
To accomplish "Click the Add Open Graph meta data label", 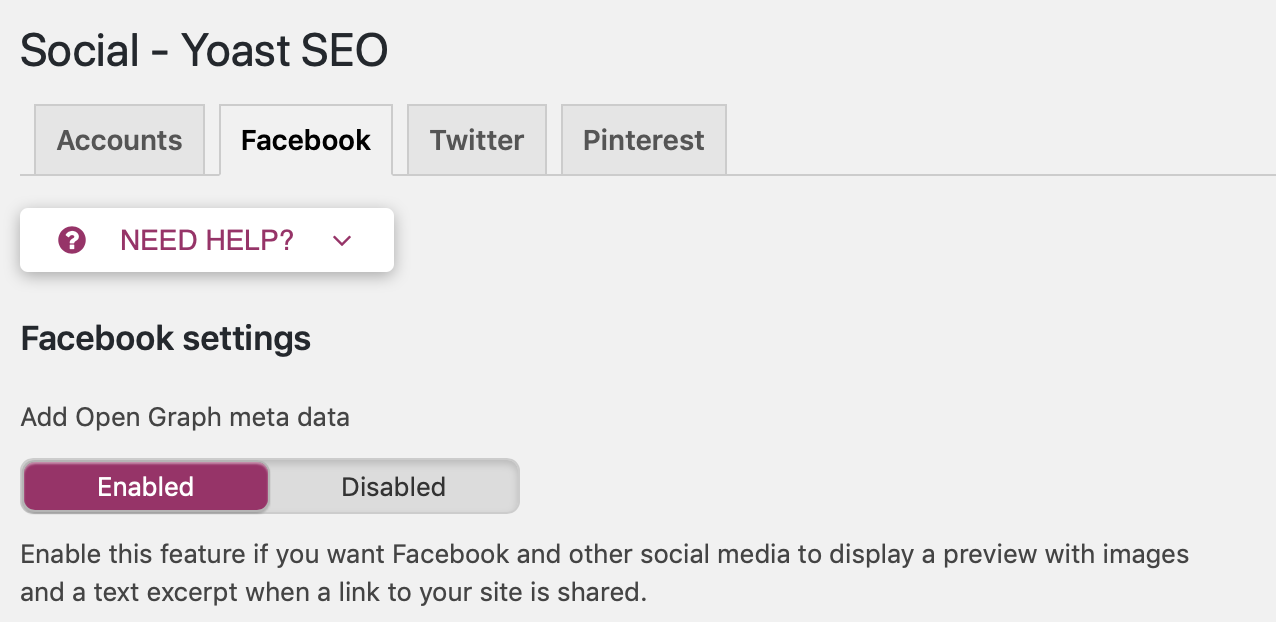I will tap(185, 417).
